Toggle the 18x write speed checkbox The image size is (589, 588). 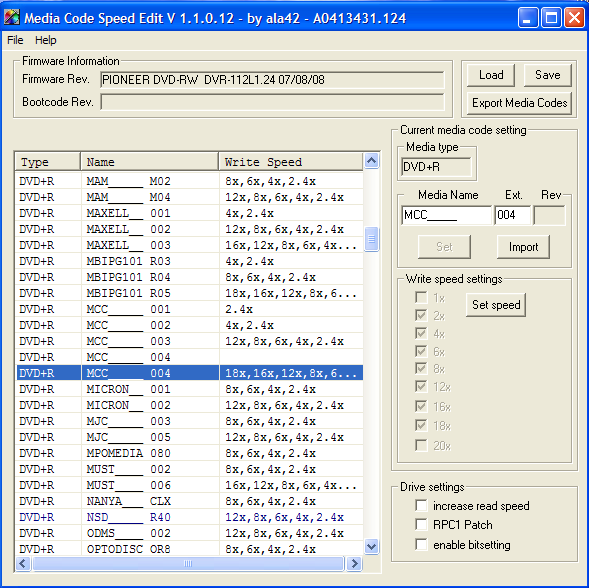[x=421, y=425]
